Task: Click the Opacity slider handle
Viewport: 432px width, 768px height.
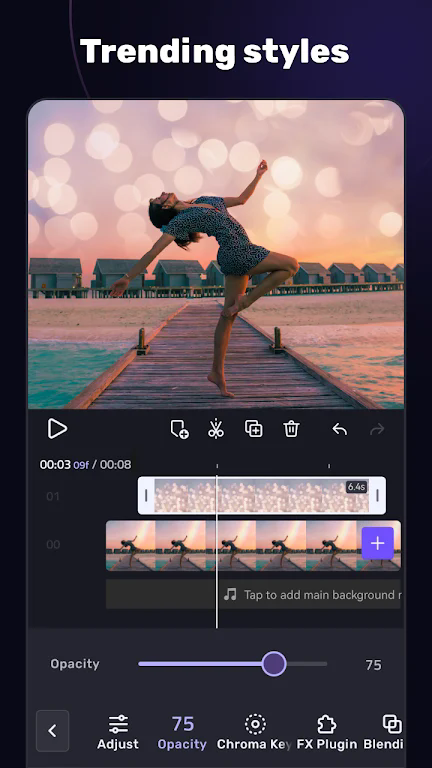Action: click(x=274, y=664)
